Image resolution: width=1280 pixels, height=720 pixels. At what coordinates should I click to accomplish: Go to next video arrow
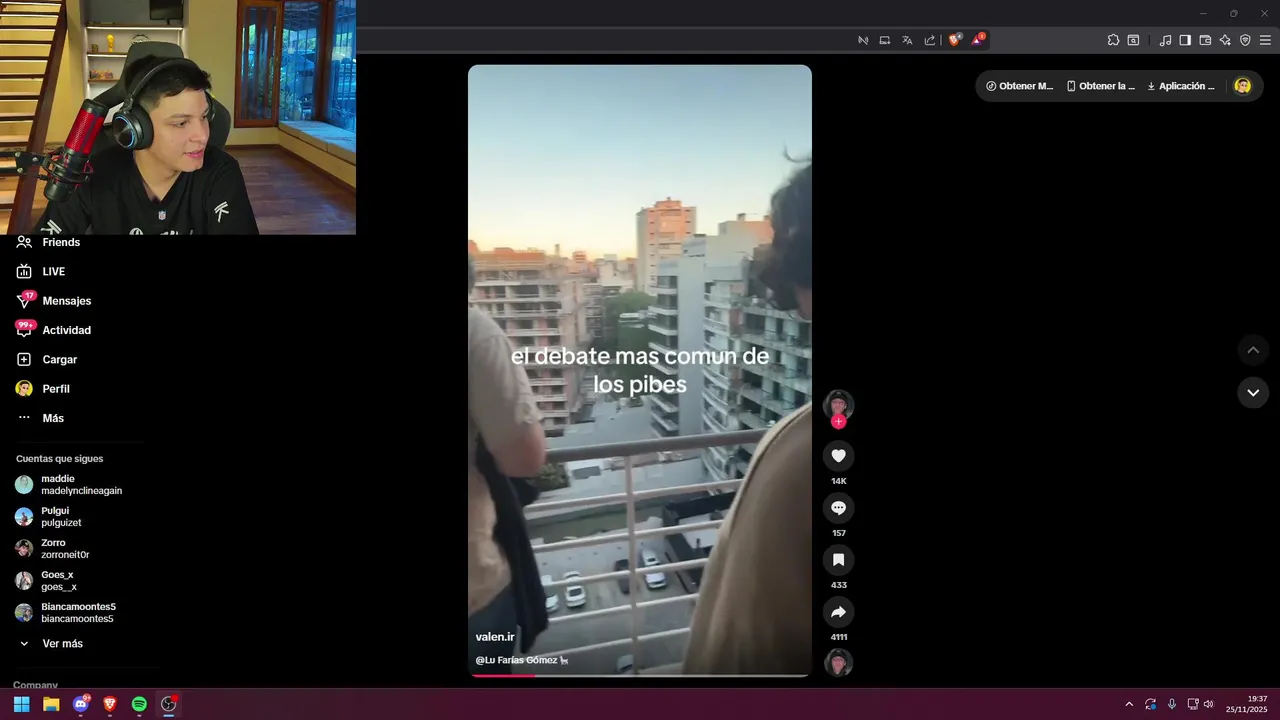pyautogui.click(x=1253, y=393)
